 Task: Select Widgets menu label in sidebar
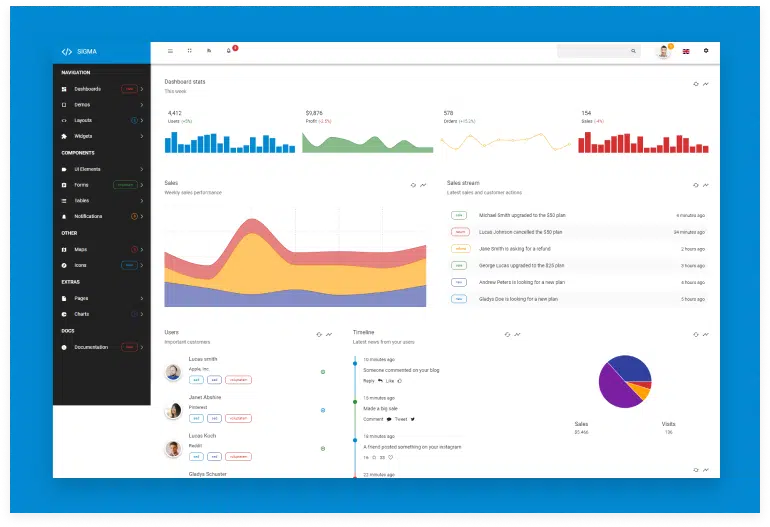pos(83,136)
